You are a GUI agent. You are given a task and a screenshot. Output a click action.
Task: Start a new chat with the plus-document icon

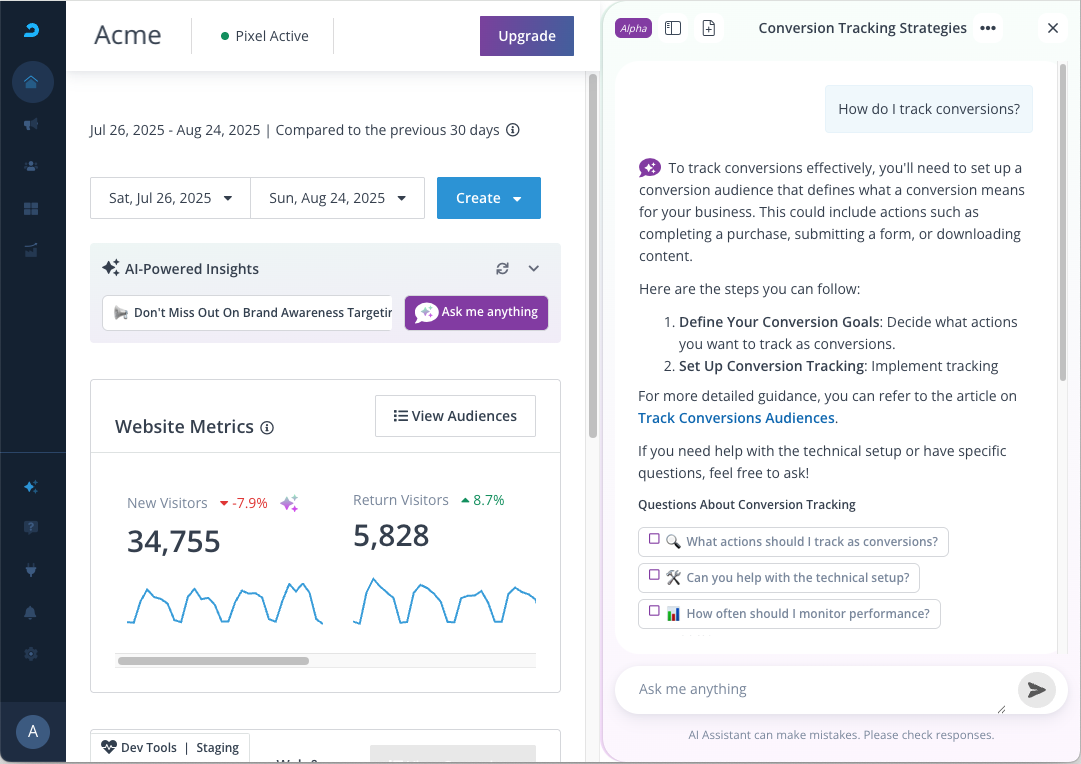(x=709, y=28)
